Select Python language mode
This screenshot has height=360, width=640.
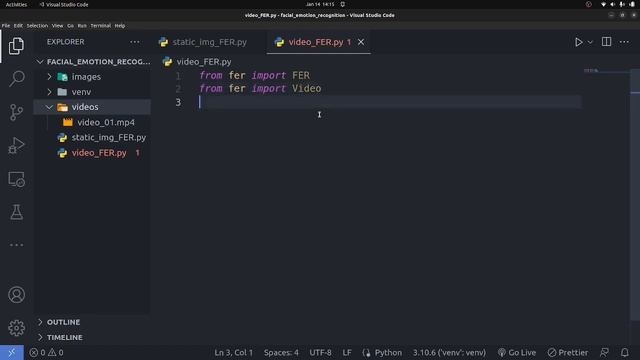(388, 352)
